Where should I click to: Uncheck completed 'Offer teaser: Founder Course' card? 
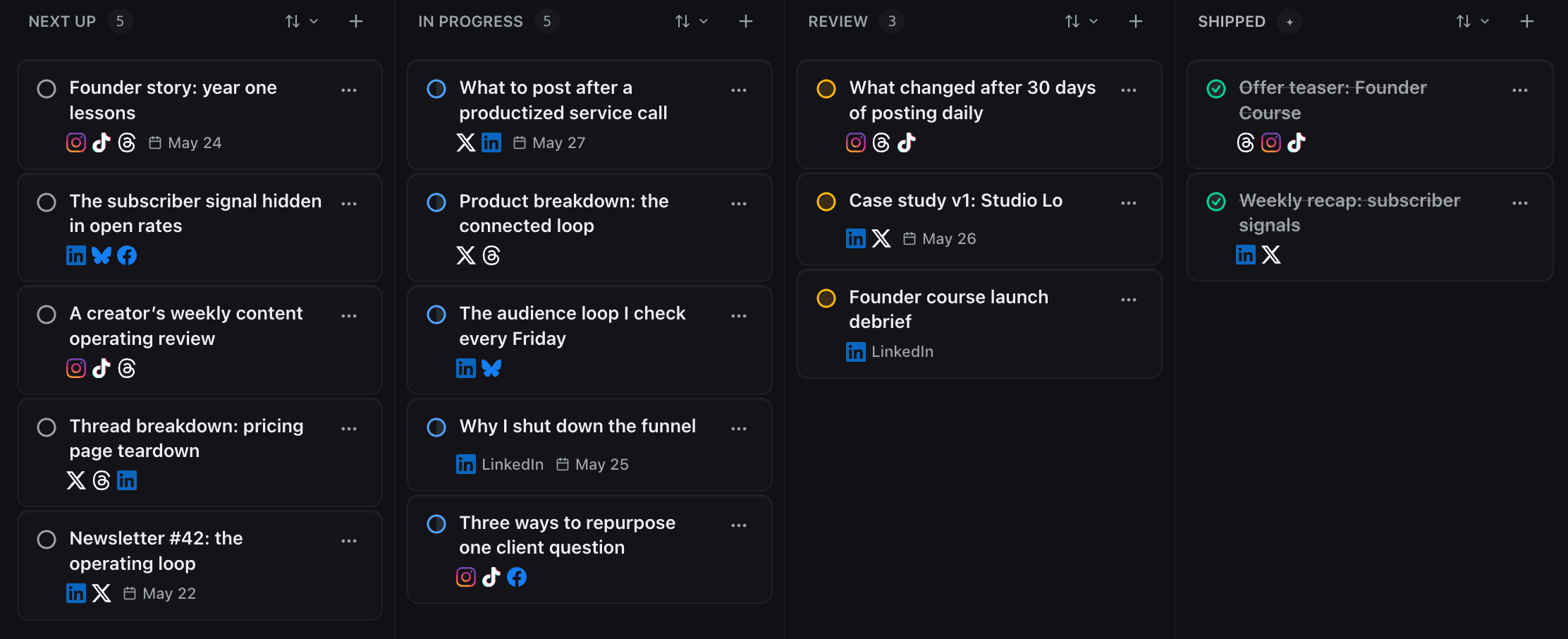click(1216, 89)
